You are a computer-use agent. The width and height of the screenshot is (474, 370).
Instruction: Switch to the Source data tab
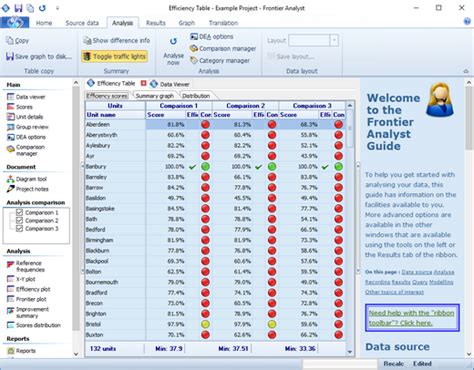click(x=82, y=23)
